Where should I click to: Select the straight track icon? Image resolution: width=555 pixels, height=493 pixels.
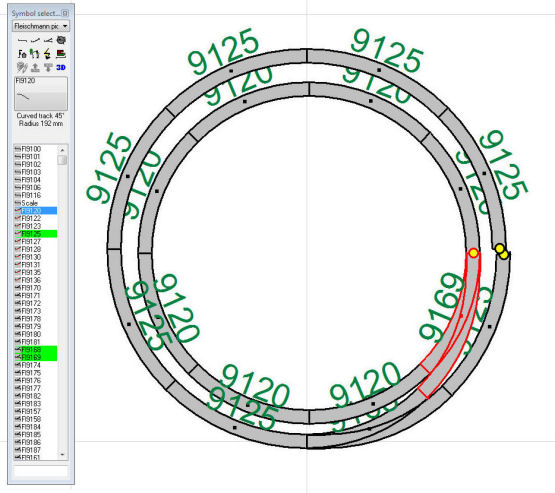coord(22,40)
